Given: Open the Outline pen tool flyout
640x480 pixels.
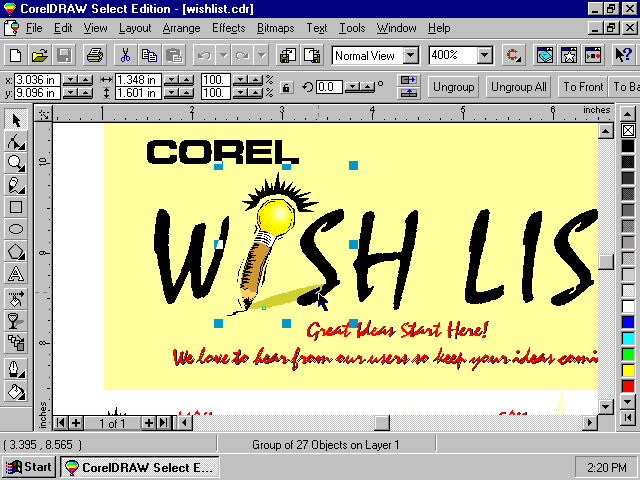Looking at the screenshot, I should (x=16, y=369).
